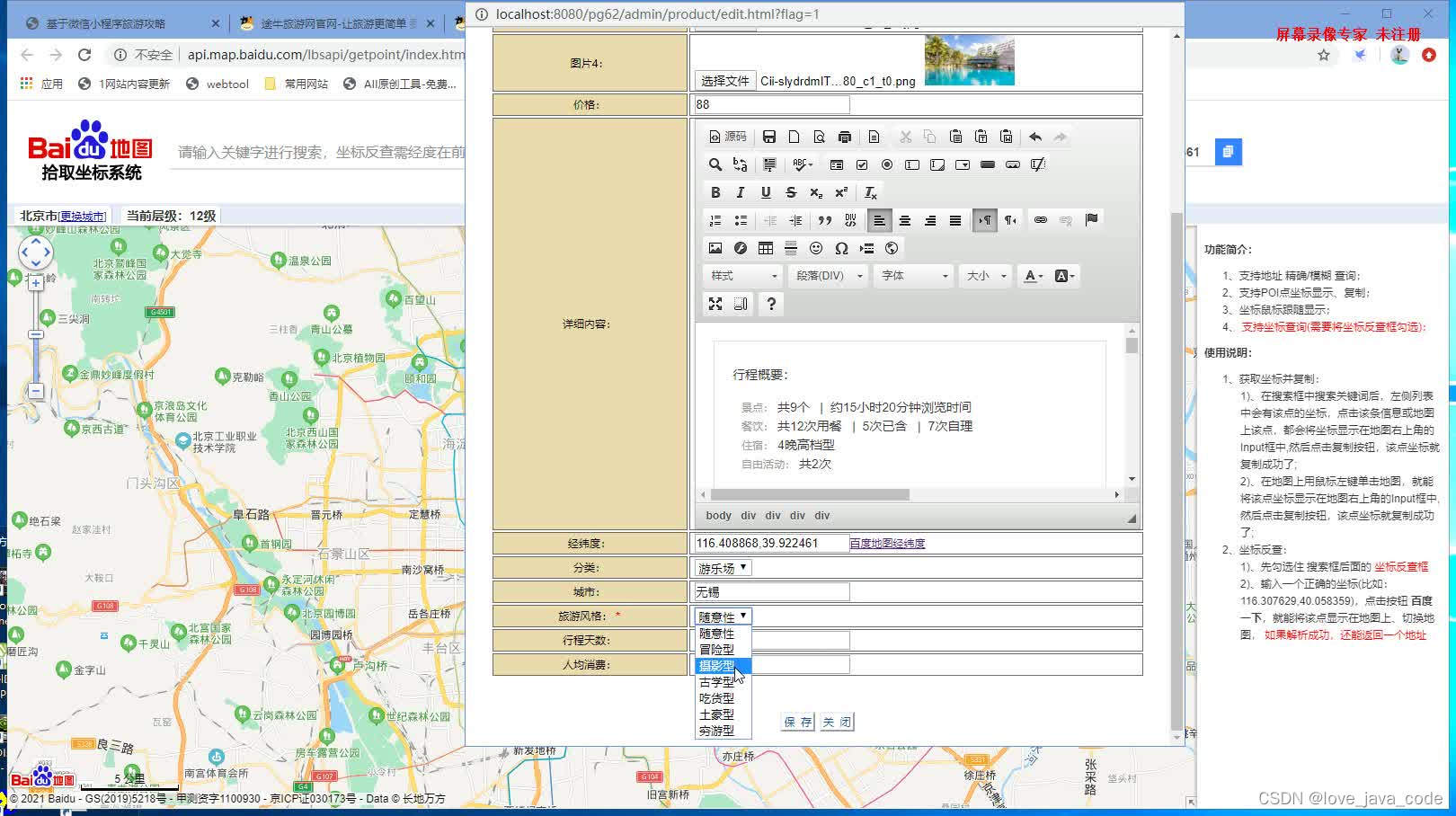1456x816 pixels.
Task: Insert a bulleted list
Action: [x=741, y=220]
